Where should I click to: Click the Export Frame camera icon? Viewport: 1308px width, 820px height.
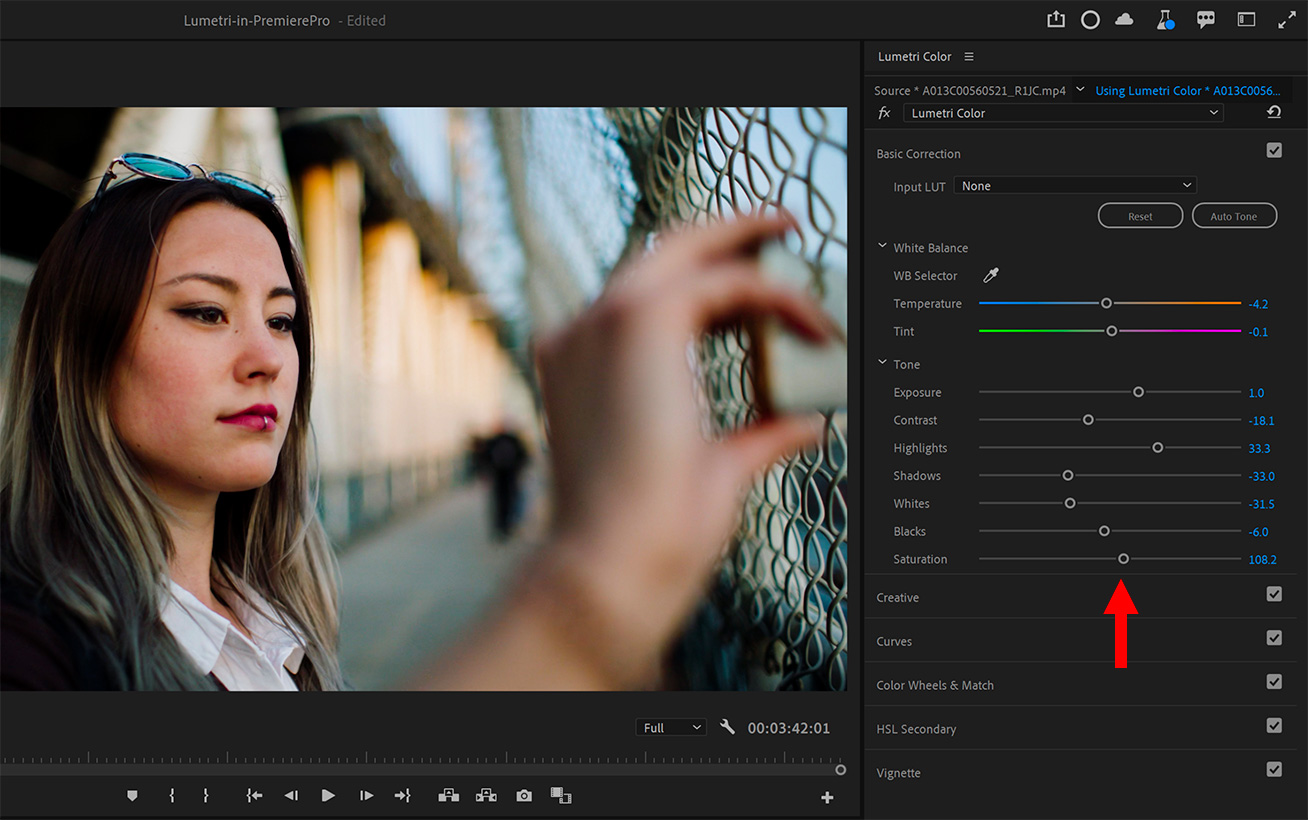click(524, 796)
